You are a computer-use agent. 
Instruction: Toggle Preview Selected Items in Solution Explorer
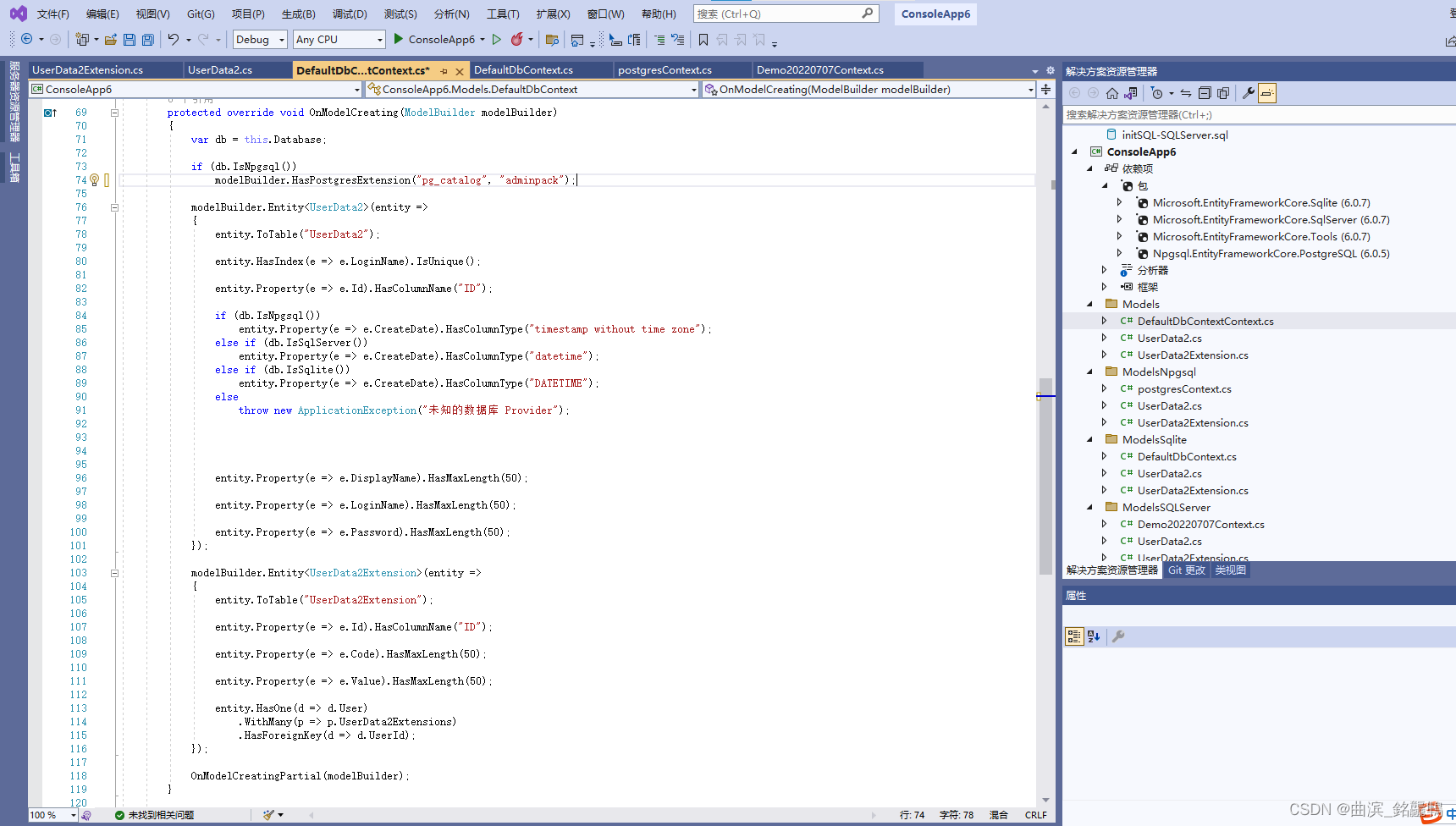(x=1266, y=93)
